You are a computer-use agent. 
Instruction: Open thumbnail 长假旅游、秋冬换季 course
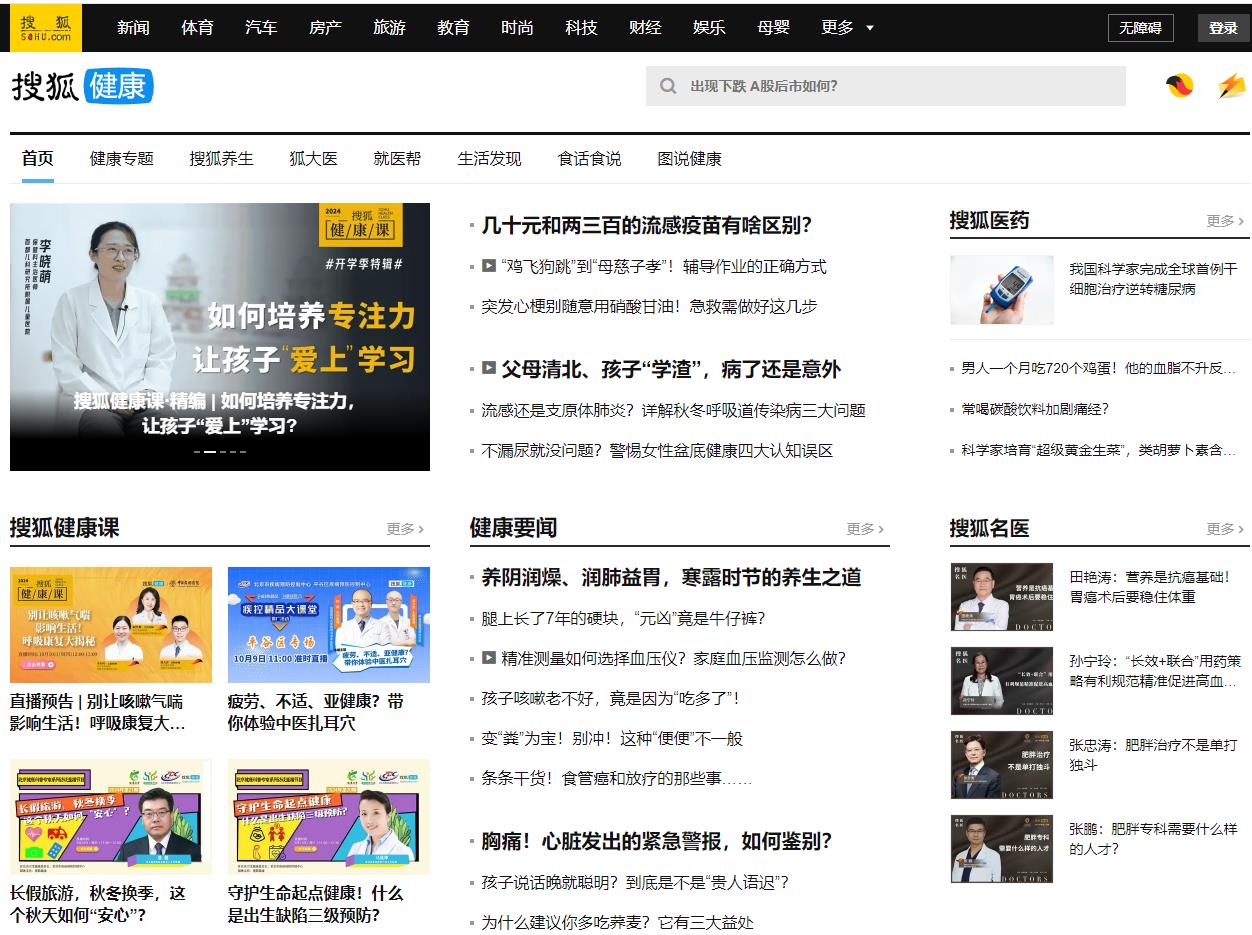pos(111,817)
